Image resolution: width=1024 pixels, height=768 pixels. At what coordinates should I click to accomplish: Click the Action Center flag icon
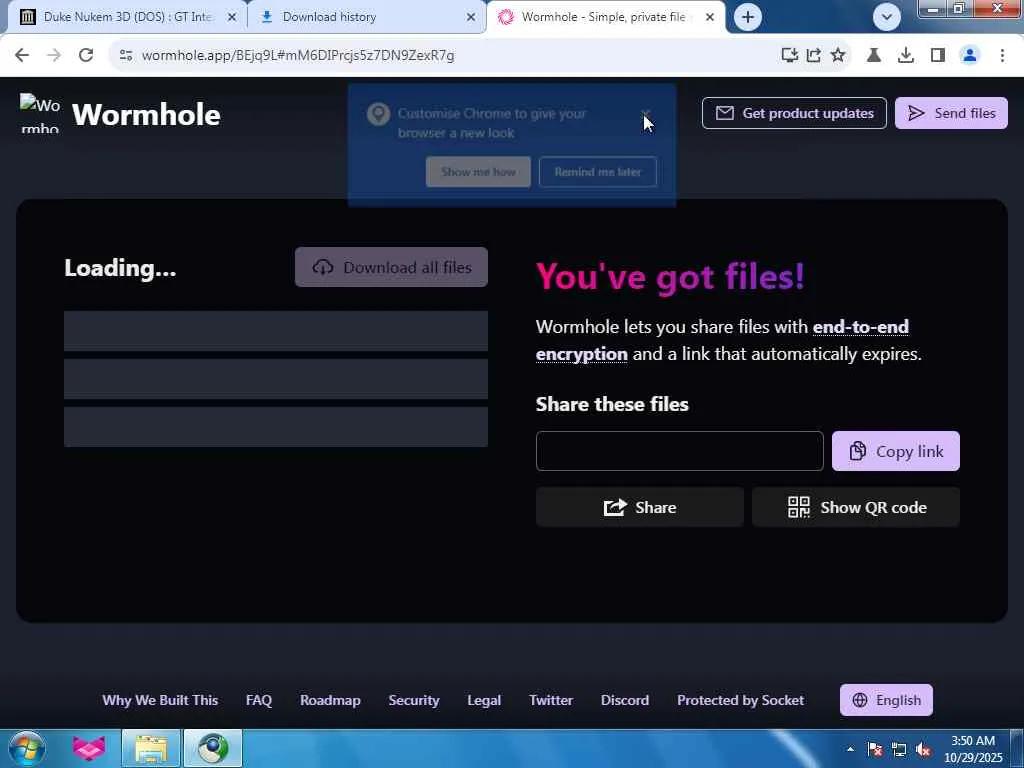pyautogui.click(x=874, y=749)
